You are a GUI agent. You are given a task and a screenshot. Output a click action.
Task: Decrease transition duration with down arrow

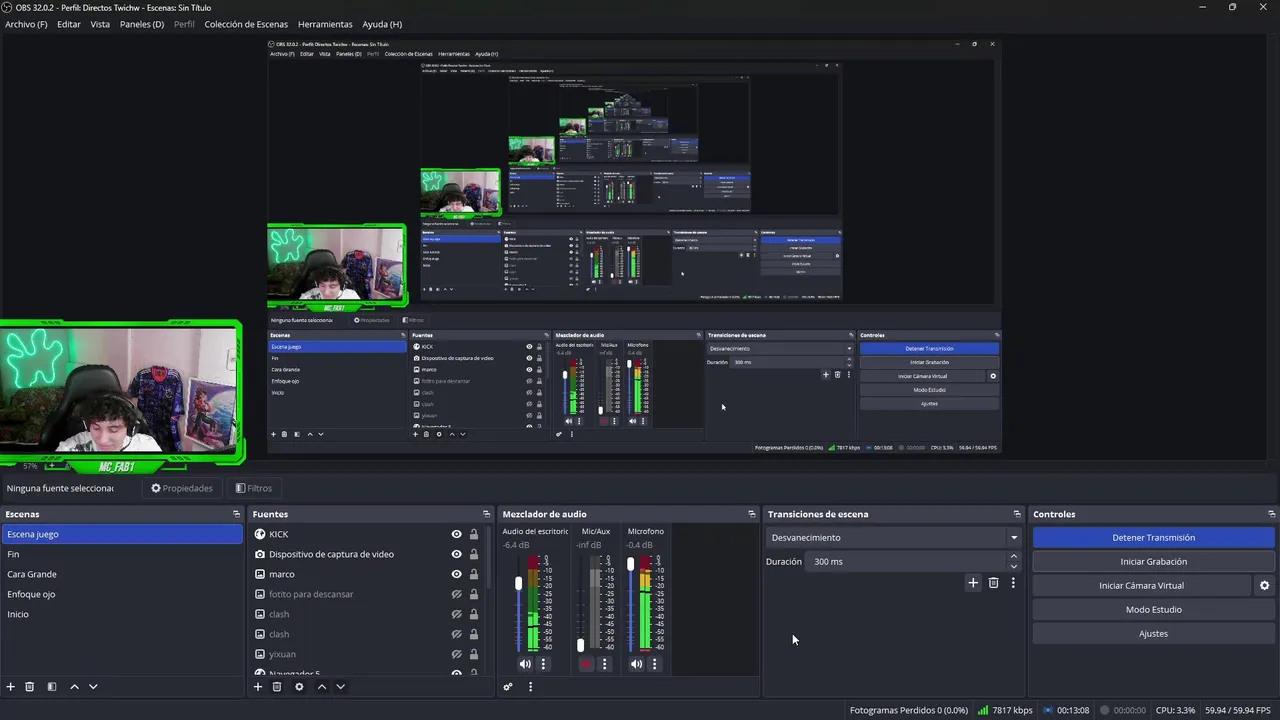point(1013,566)
